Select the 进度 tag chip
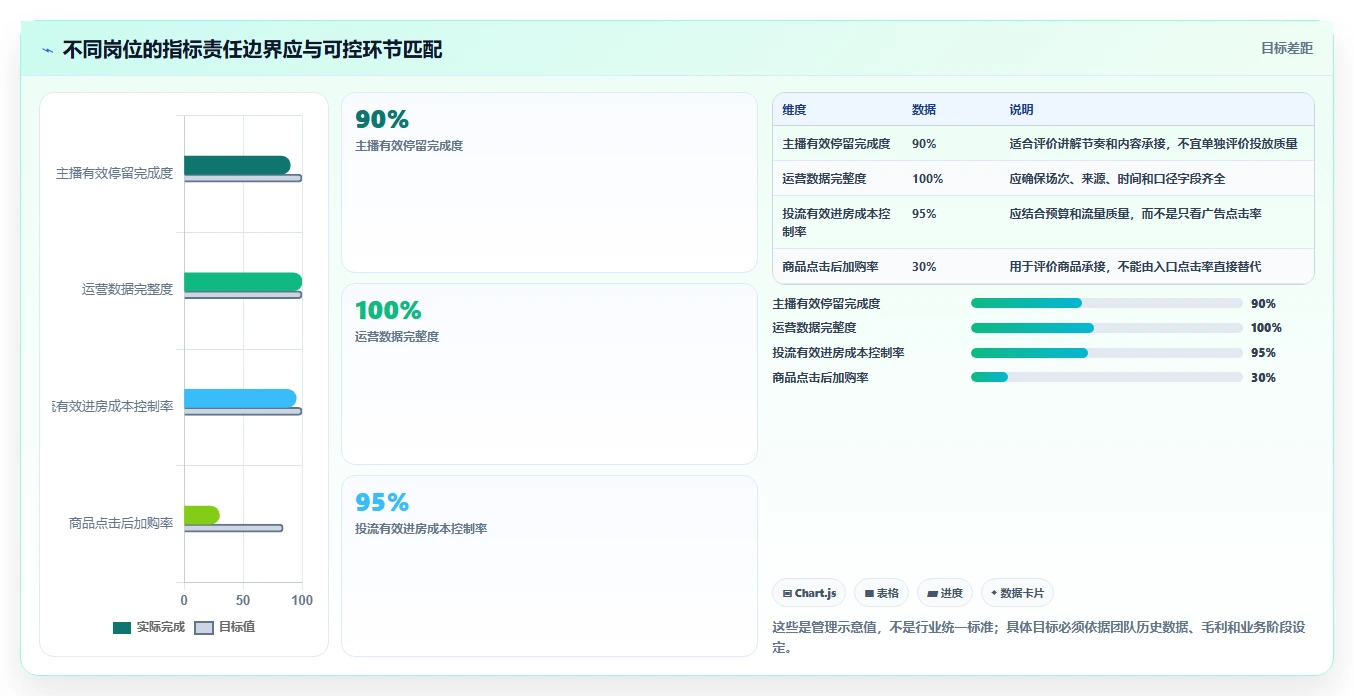 pos(945,593)
